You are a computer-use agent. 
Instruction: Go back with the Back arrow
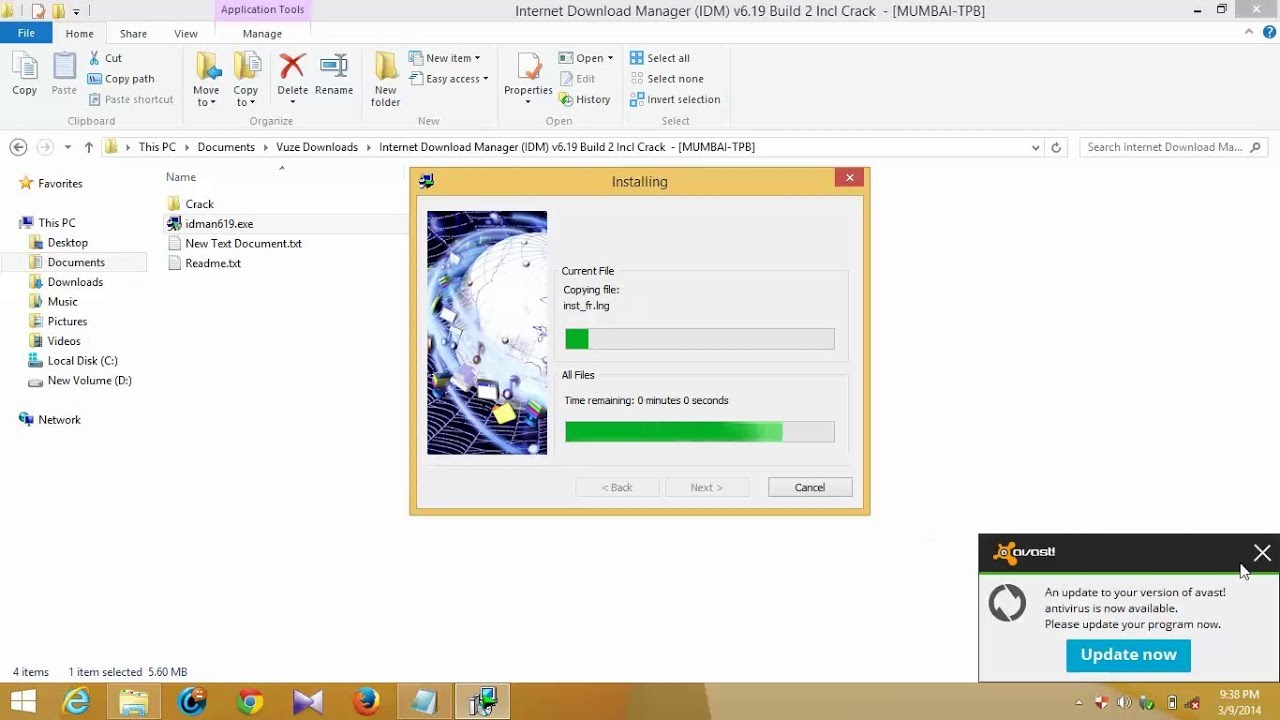[18, 147]
